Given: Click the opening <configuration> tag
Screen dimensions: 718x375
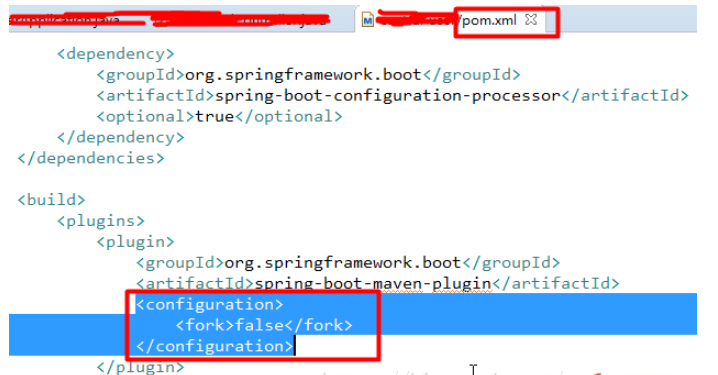Looking at the screenshot, I should pyautogui.click(x=210, y=304).
